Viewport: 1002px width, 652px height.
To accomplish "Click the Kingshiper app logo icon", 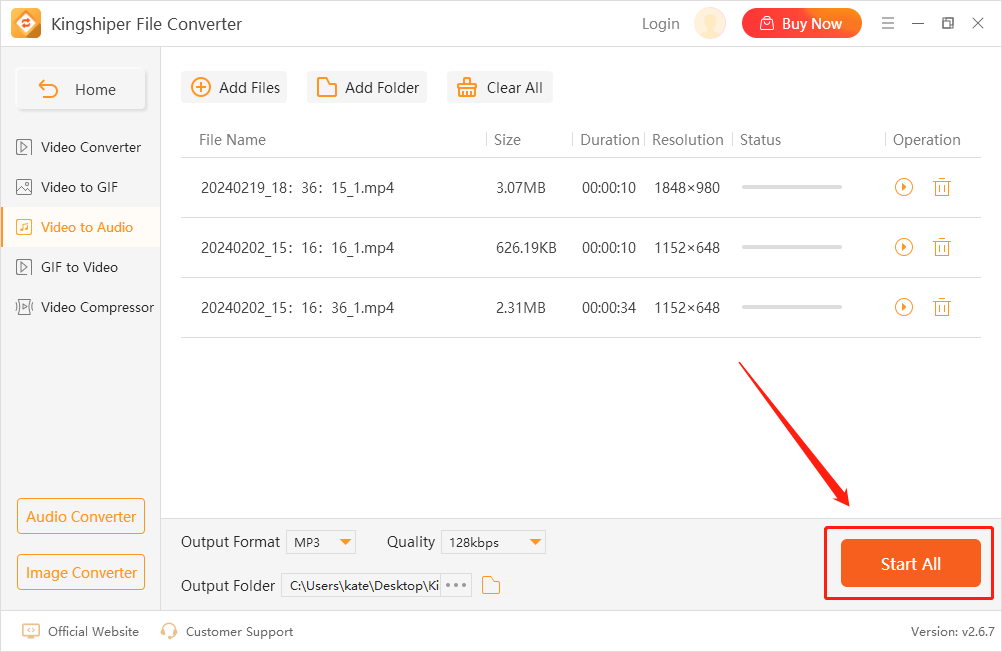I will point(26,24).
